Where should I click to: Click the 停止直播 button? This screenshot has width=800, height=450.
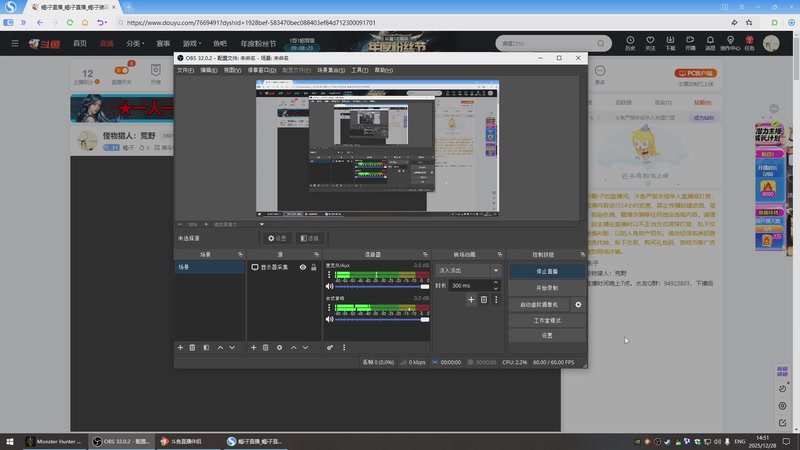click(546, 271)
